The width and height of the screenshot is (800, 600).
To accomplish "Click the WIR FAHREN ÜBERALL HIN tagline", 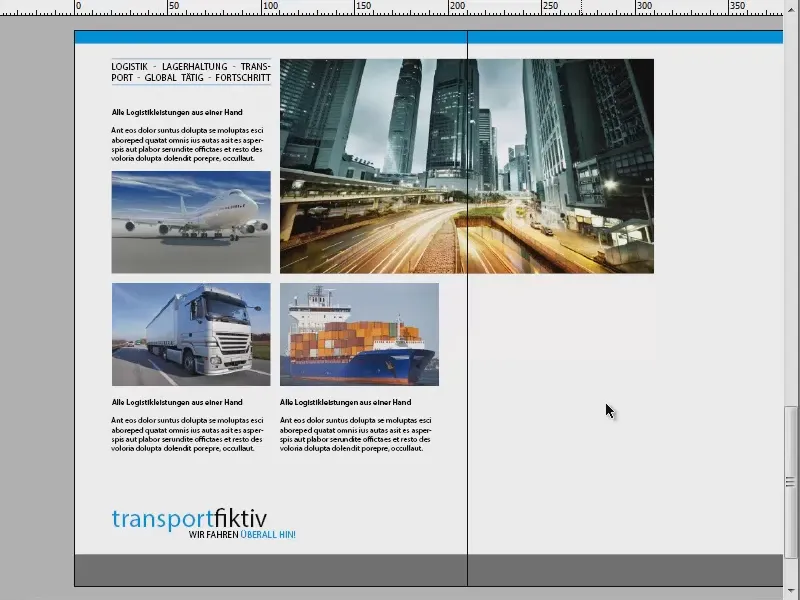I will tap(242, 534).
